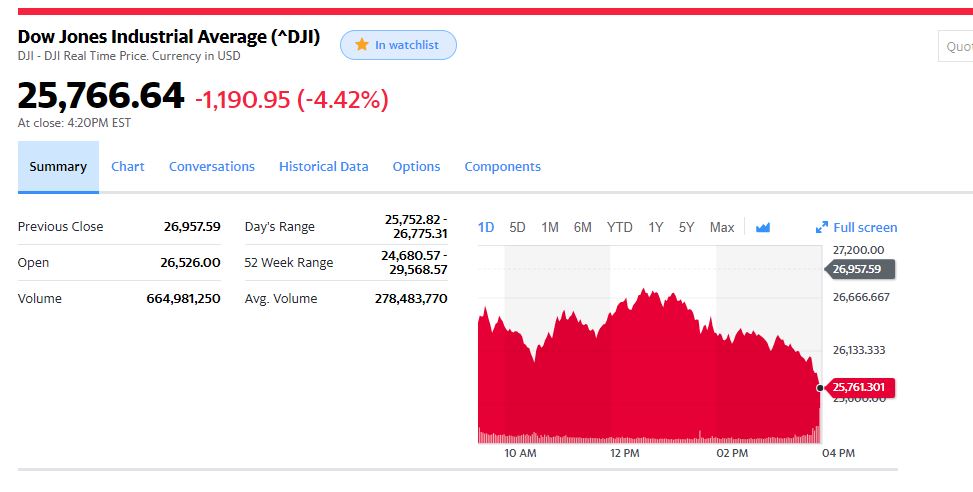This screenshot has height=492, width=973.
Task: Switch chart to 1M range
Action: pyautogui.click(x=550, y=227)
